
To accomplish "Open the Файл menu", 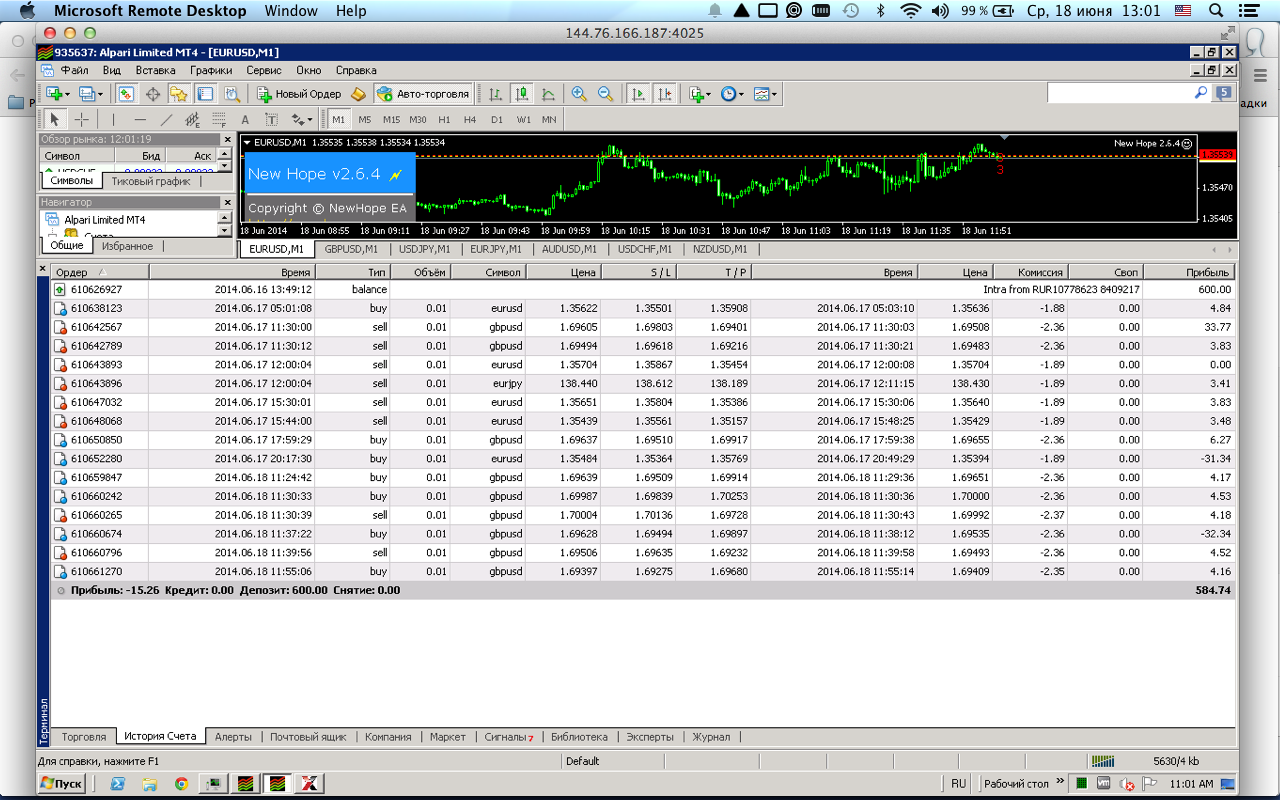I will pyautogui.click(x=74, y=70).
